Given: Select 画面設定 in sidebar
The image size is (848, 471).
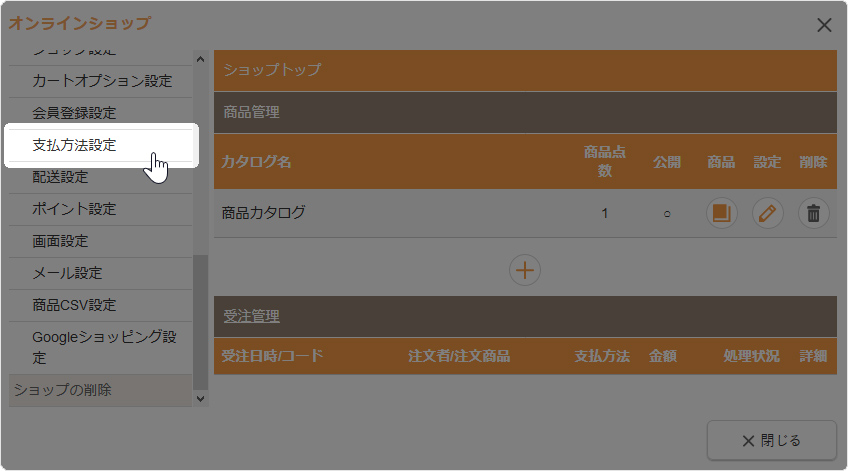Looking at the screenshot, I should (60, 241).
